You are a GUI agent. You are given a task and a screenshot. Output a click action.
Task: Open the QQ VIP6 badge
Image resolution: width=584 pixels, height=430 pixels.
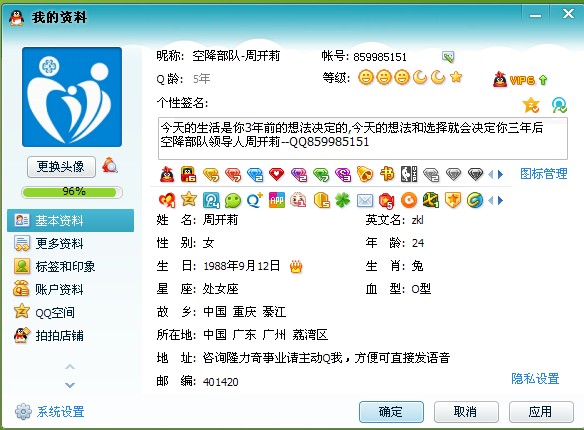(520, 79)
